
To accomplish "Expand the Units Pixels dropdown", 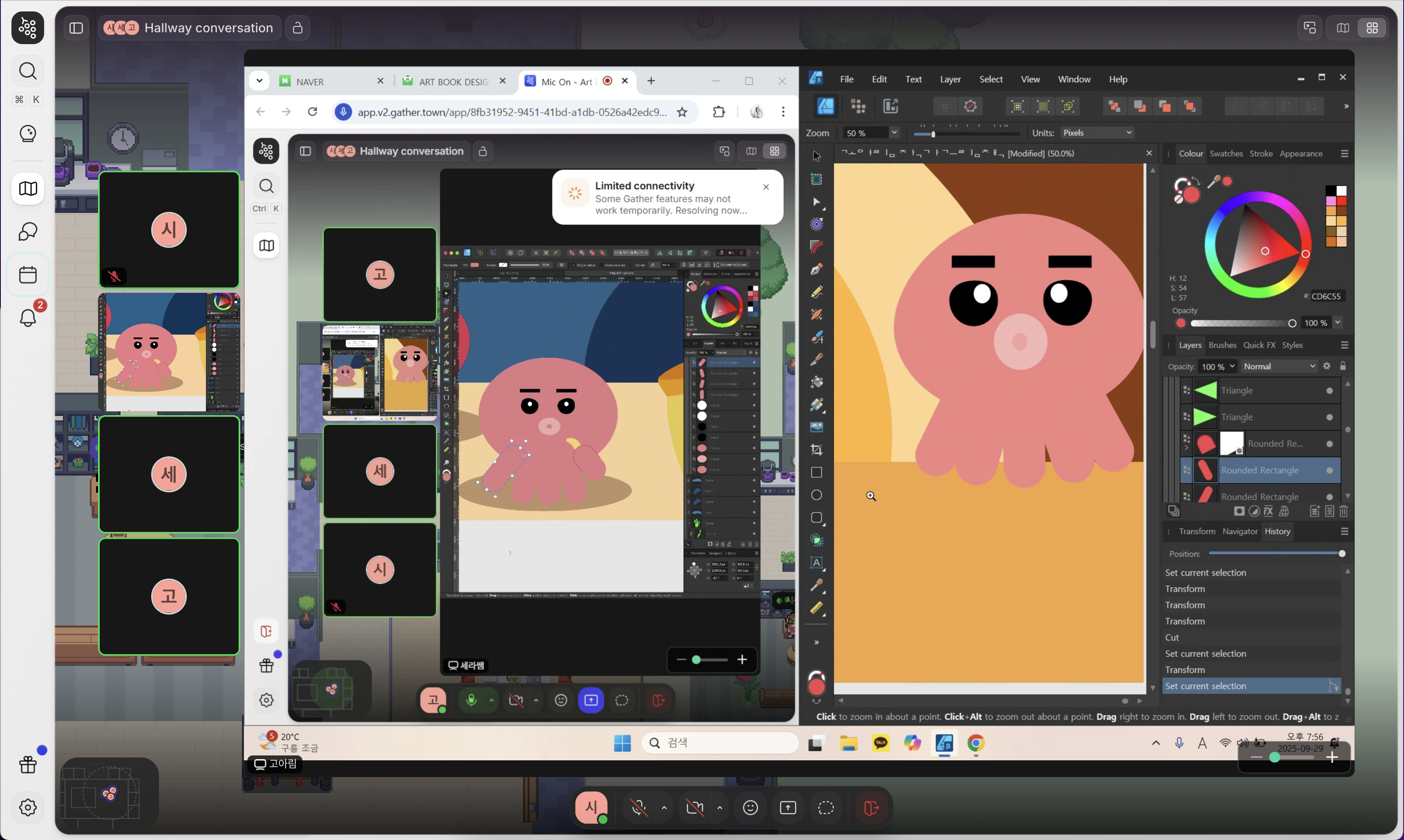I will (1097, 132).
